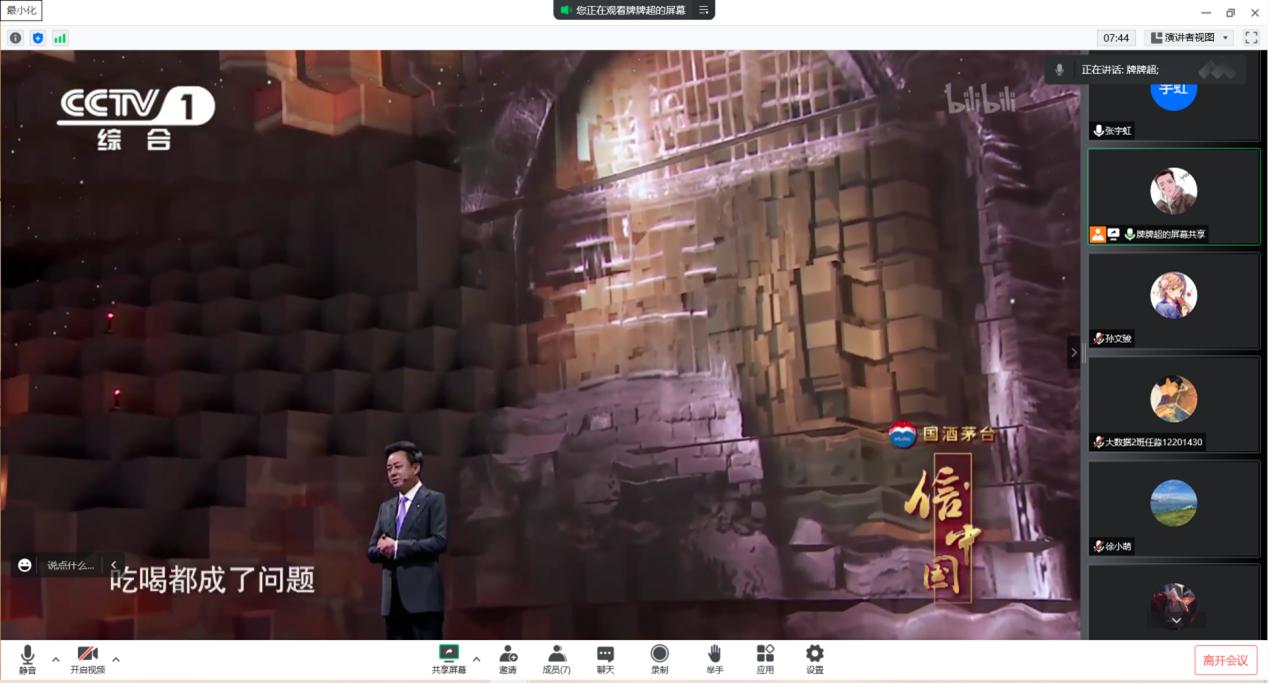Enter fullscreen with corner-brackets icon

[x=1251, y=38]
